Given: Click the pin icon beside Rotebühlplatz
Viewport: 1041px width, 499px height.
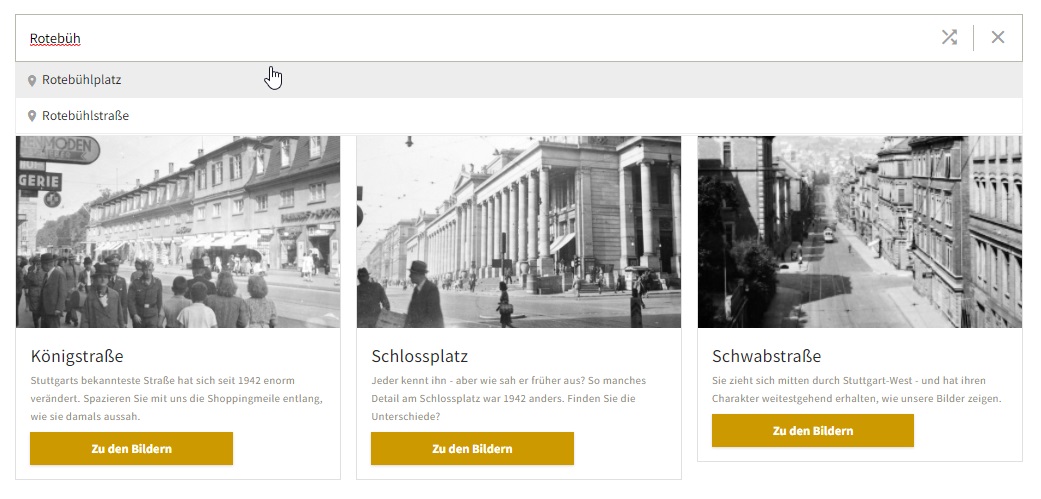Looking at the screenshot, I should click(31, 80).
